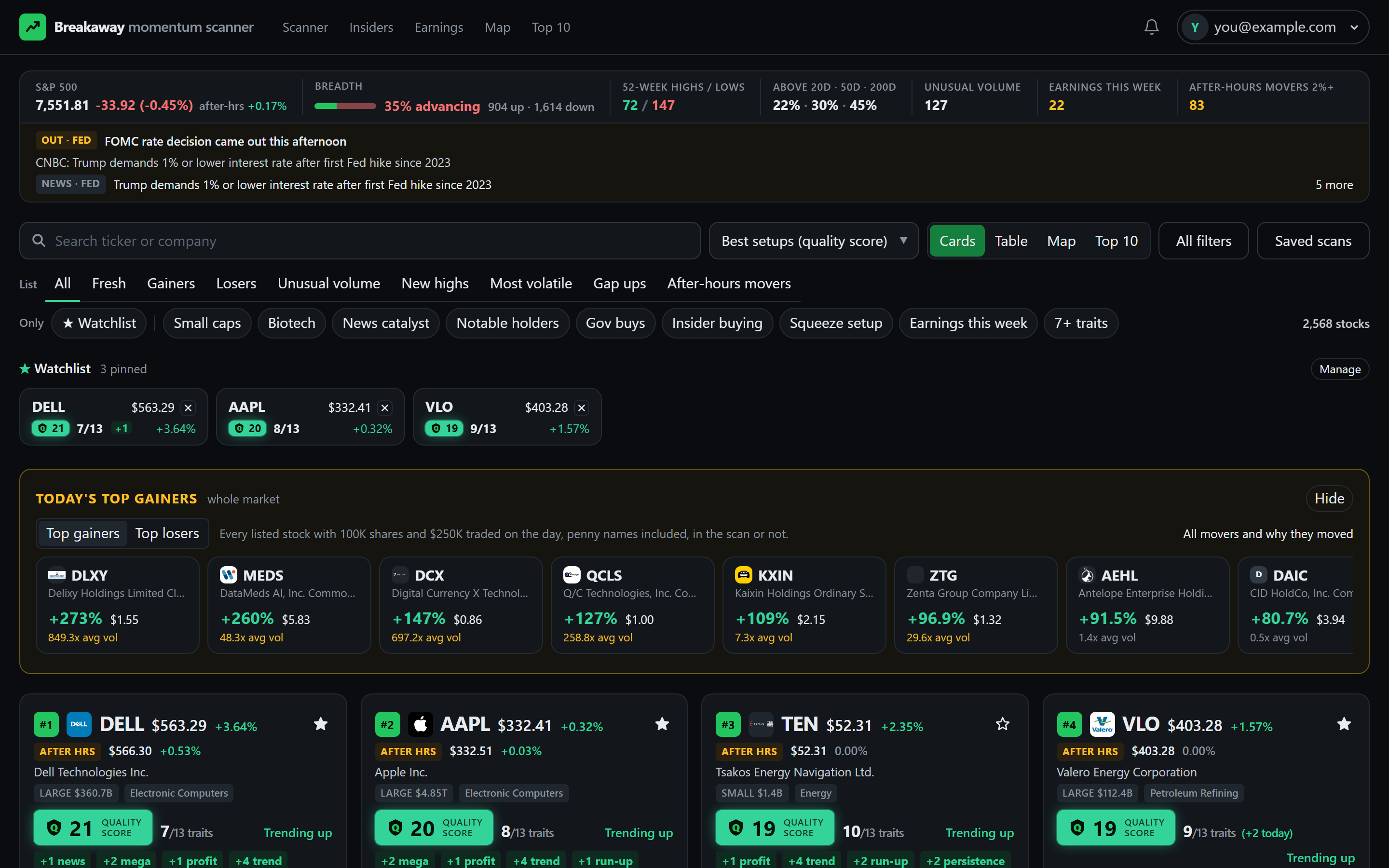
Task: Toggle the Watchlist only filter
Action: tap(99, 323)
